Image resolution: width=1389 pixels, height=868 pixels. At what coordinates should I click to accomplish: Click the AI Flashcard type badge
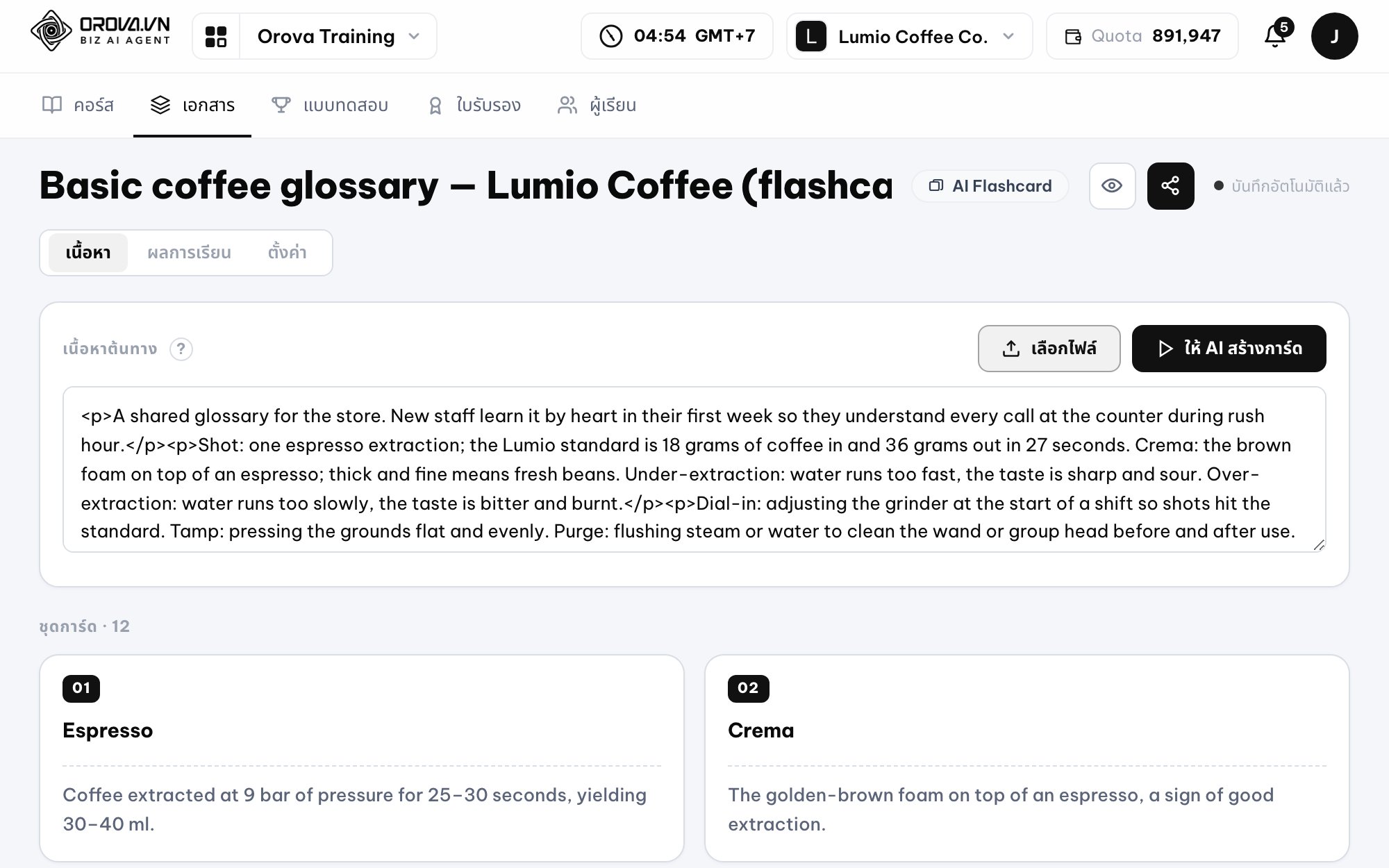(x=990, y=186)
